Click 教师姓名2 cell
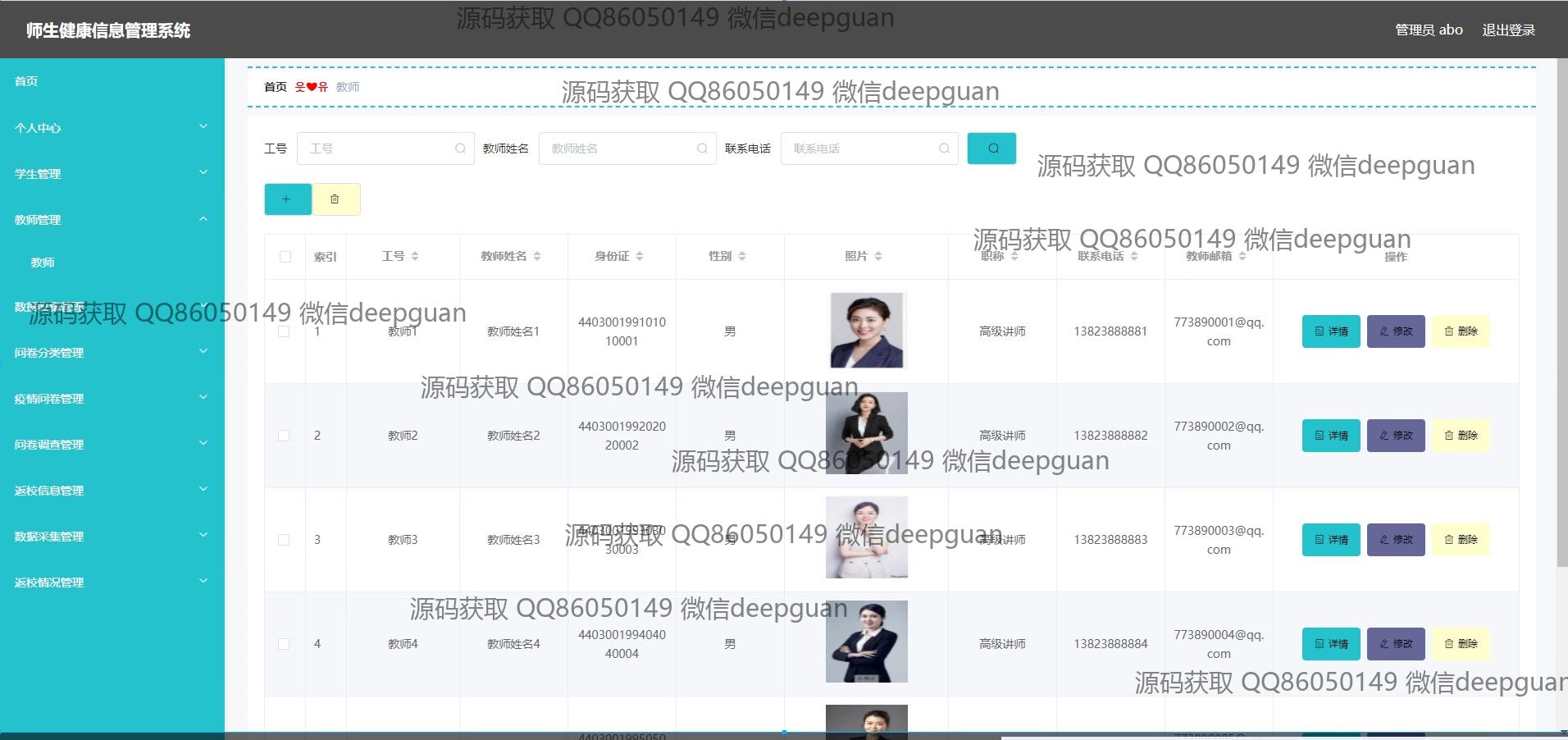This screenshot has width=1568, height=740. [513, 436]
